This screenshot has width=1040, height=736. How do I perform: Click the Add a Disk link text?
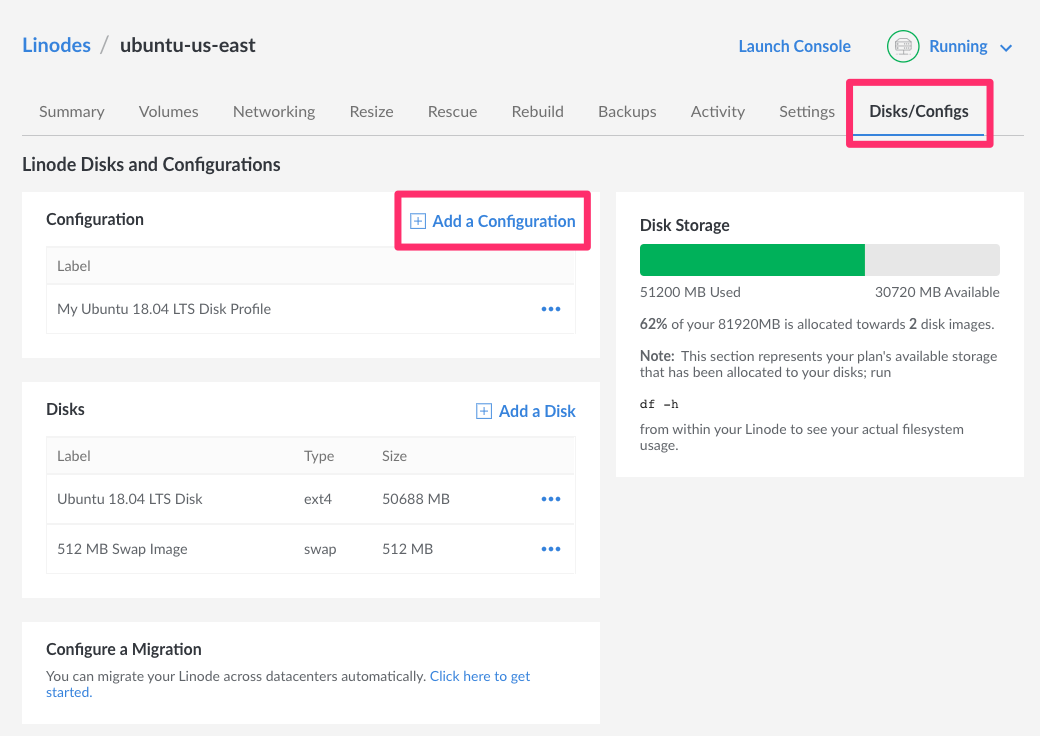(x=537, y=411)
